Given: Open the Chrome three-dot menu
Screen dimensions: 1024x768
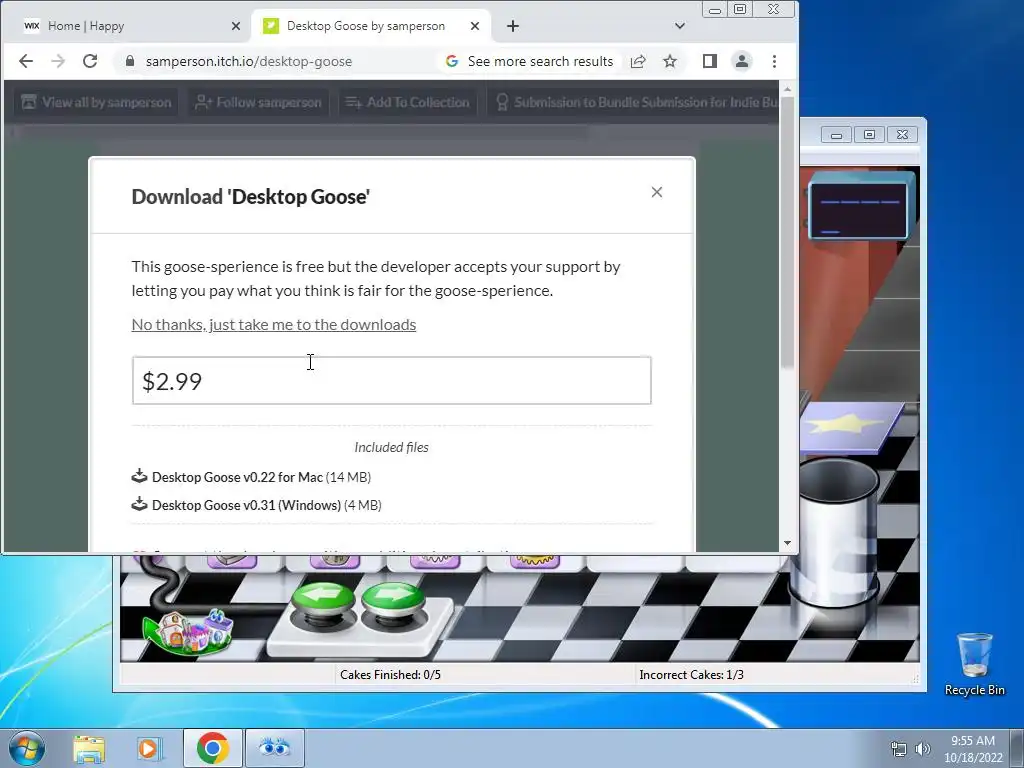Looking at the screenshot, I should pyautogui.click(x=775, y=61).
